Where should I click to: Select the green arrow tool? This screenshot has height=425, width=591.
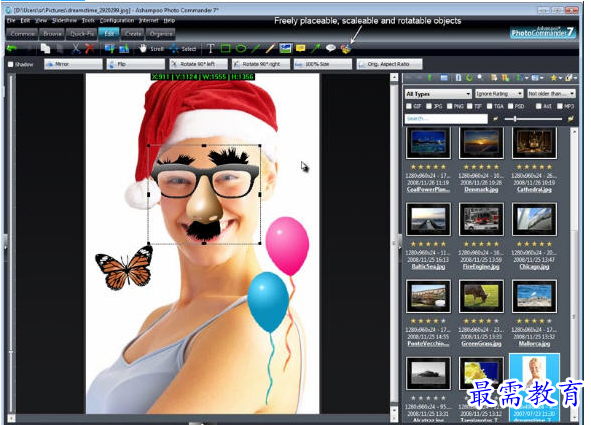[x=315, y=48]
